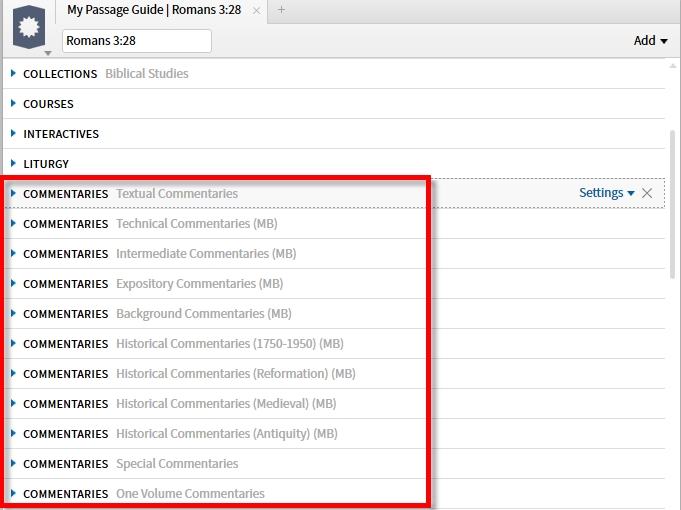
Task: Select the My Passage Guide | Romans 3:28 tab
Action: (x=154, y=10)
